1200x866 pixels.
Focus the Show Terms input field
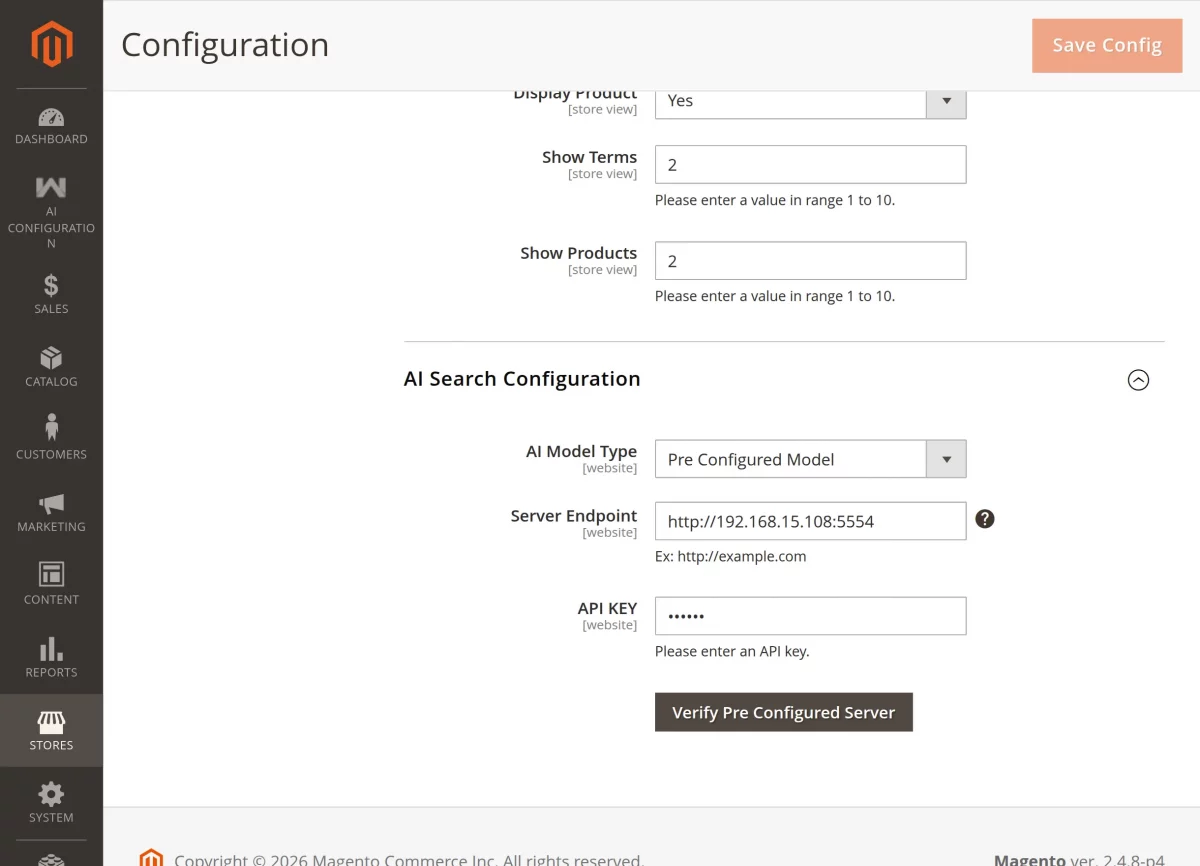(x=810, y=164)
